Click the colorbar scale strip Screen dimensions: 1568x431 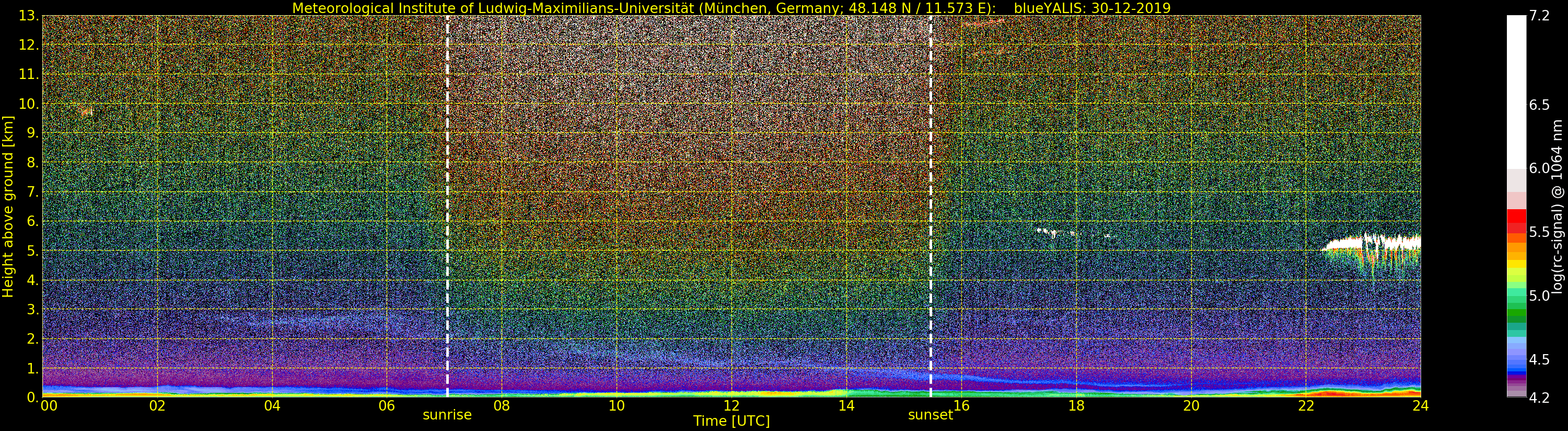[x=1516, y=207]
